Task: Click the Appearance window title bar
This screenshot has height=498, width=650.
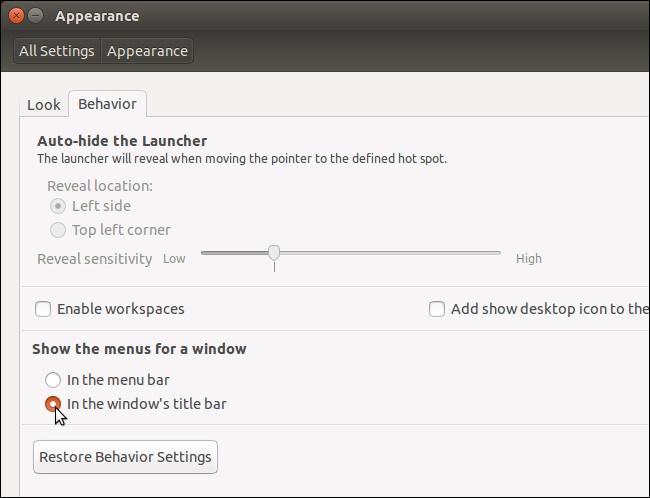Action: [x=300, y=16]
